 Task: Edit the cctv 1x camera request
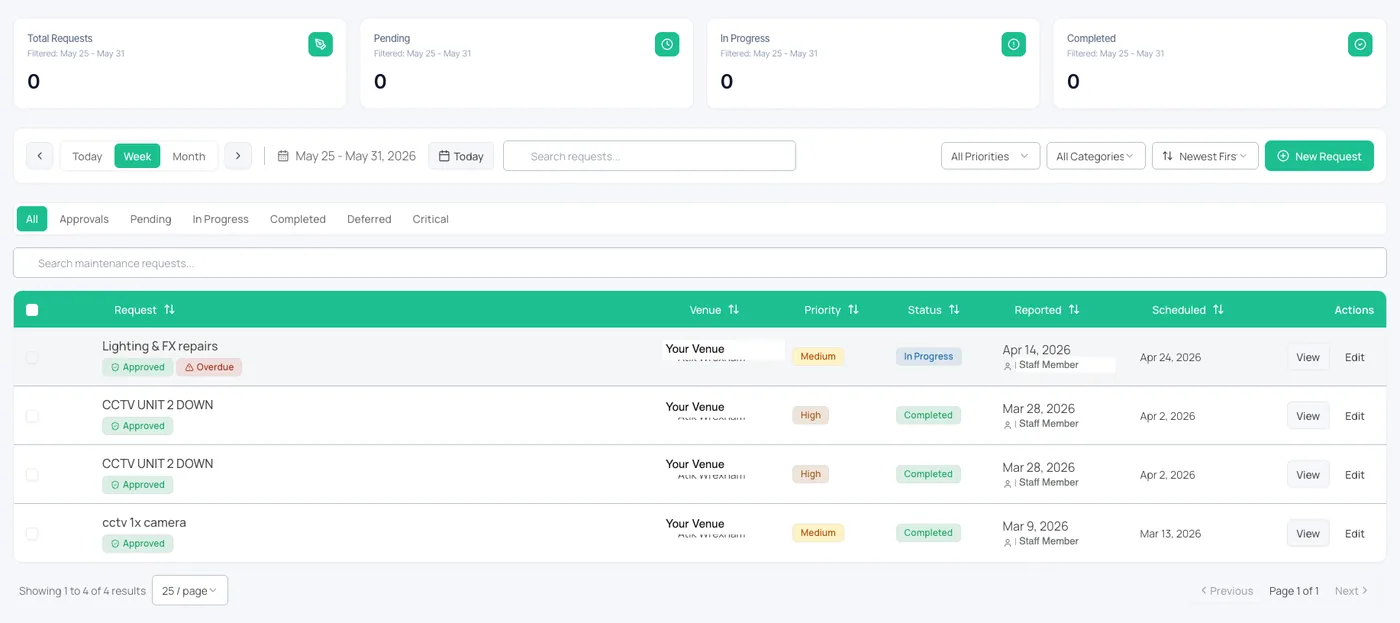1355,534
